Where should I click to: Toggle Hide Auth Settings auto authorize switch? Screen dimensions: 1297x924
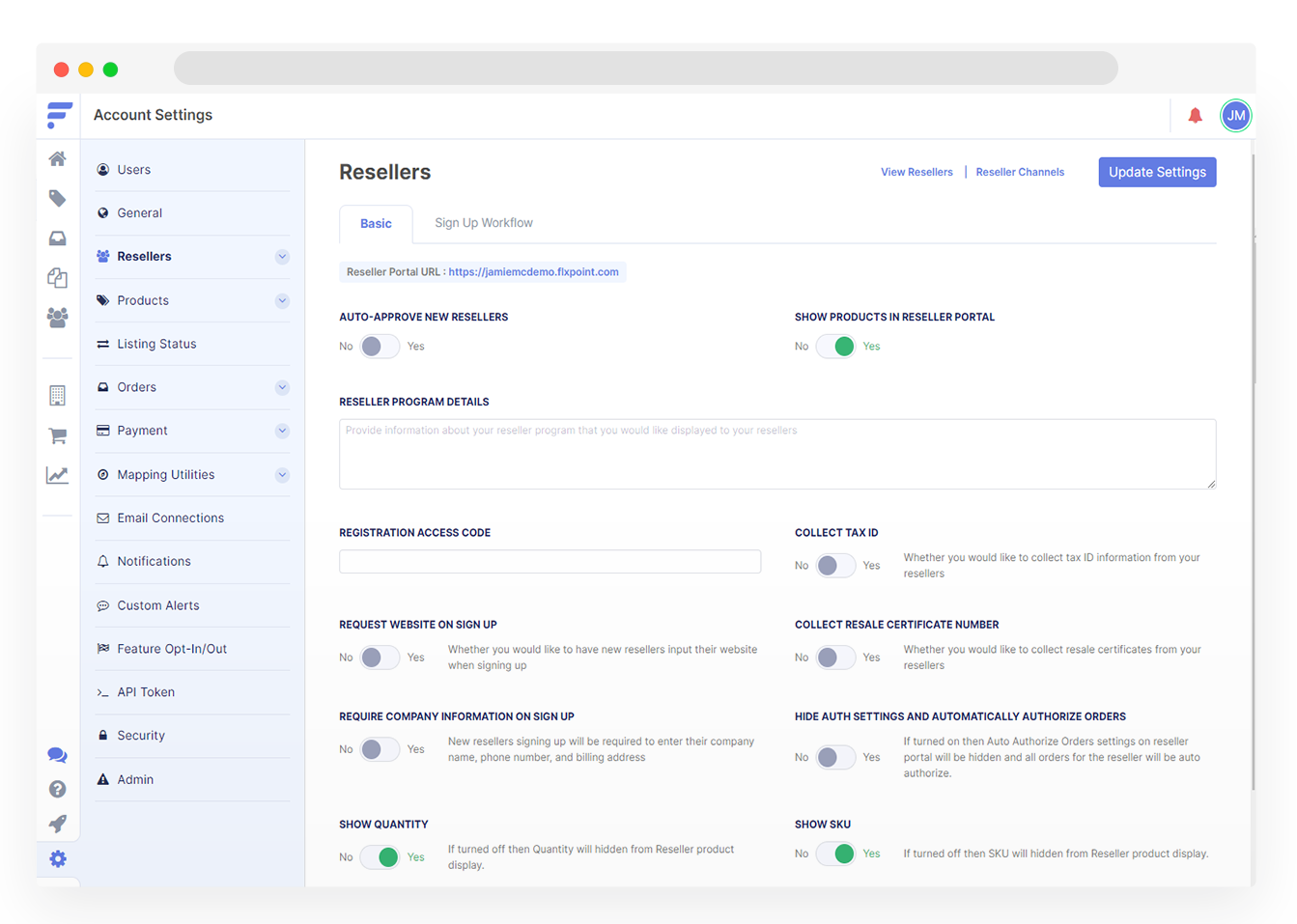coord(835,758)
